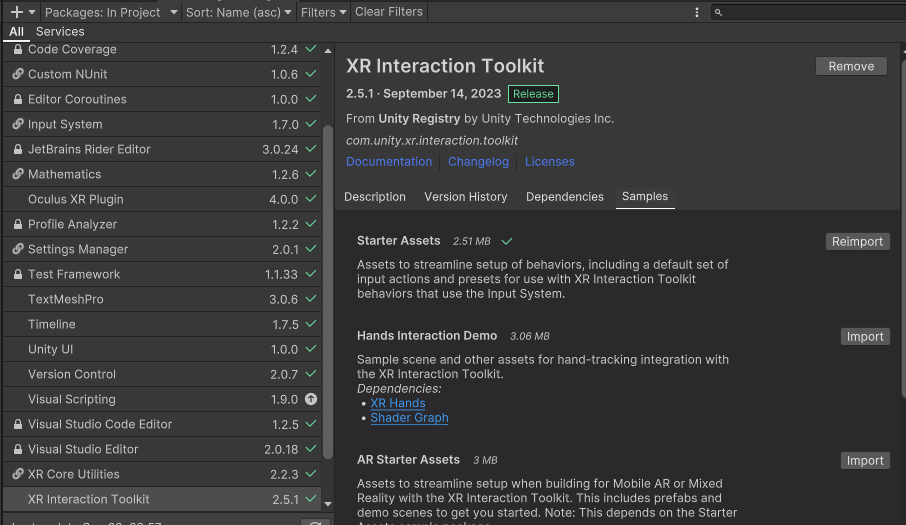The width and height of the screenshot is (906, 525).
Task: Open the three-dot more options menu
Action: click(x=697, y=12)
